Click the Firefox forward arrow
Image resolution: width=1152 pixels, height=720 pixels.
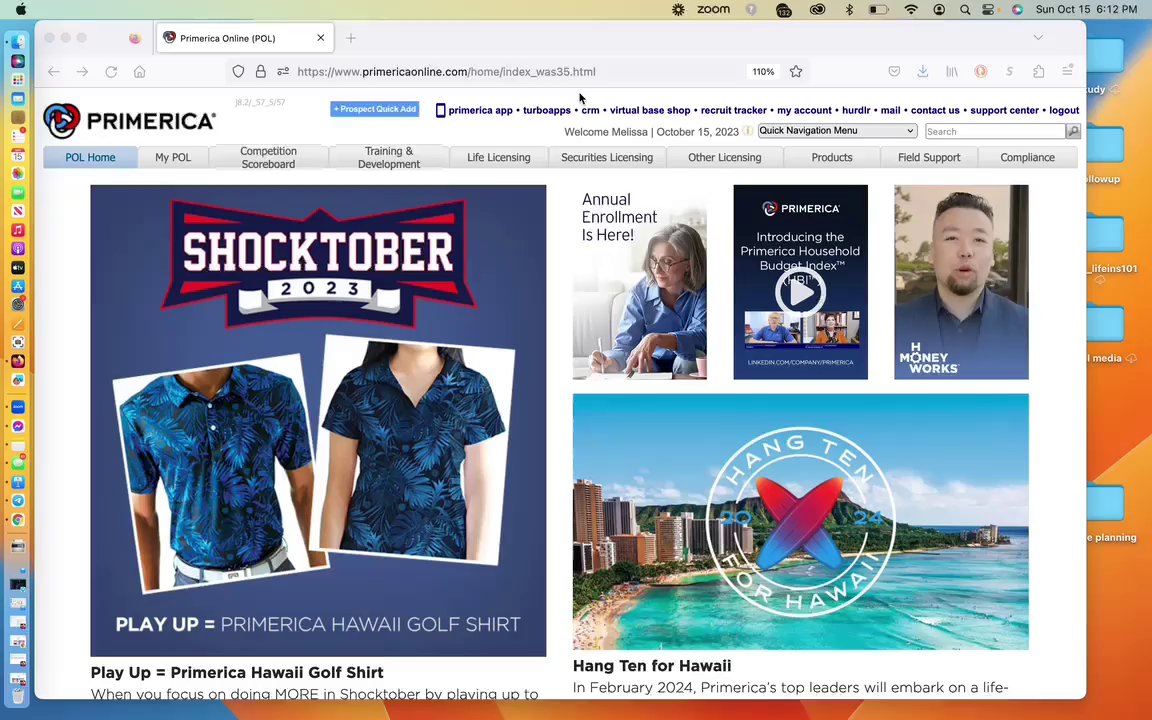(82, 71)
